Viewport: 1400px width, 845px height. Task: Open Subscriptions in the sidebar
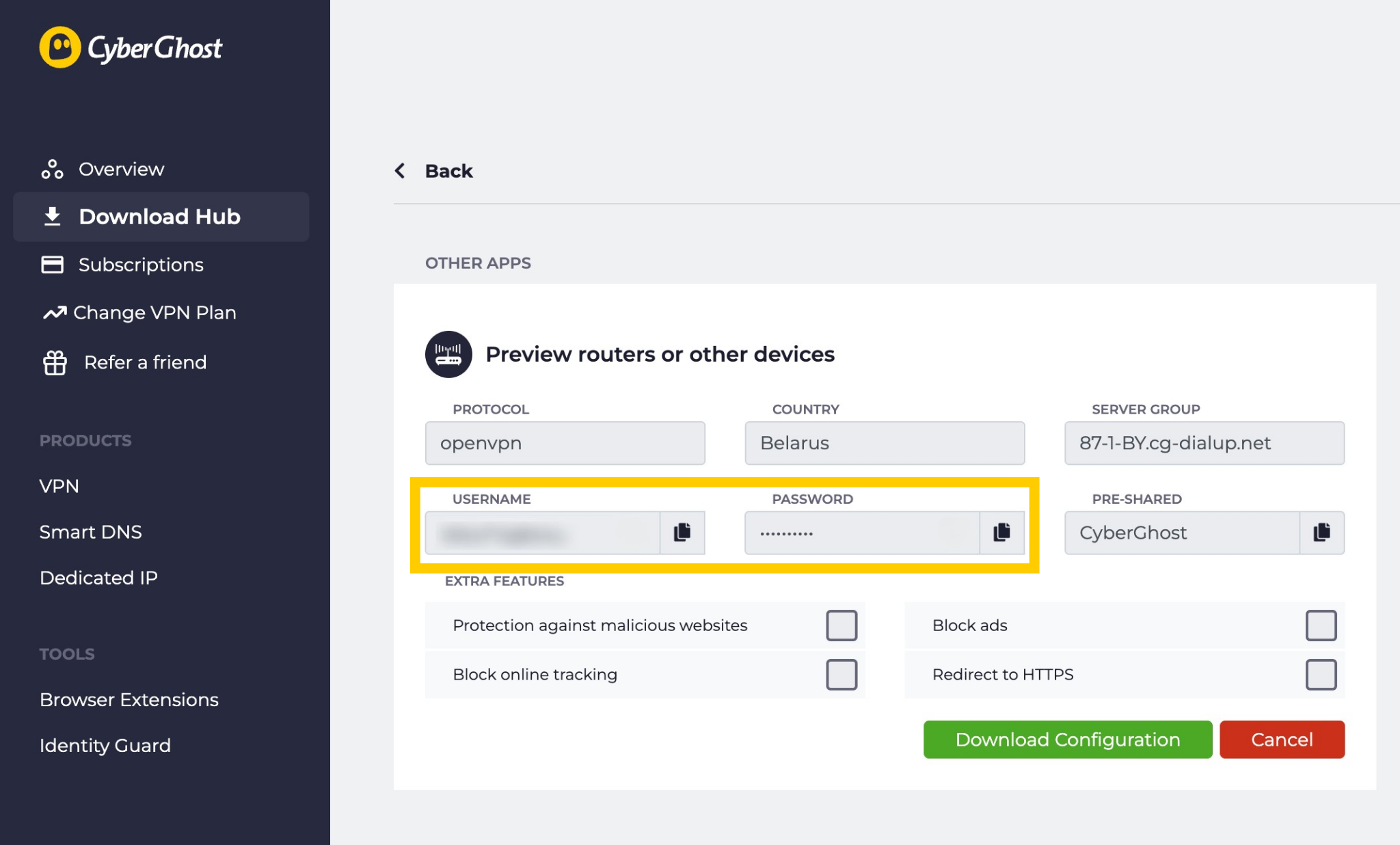pos(141,265)
